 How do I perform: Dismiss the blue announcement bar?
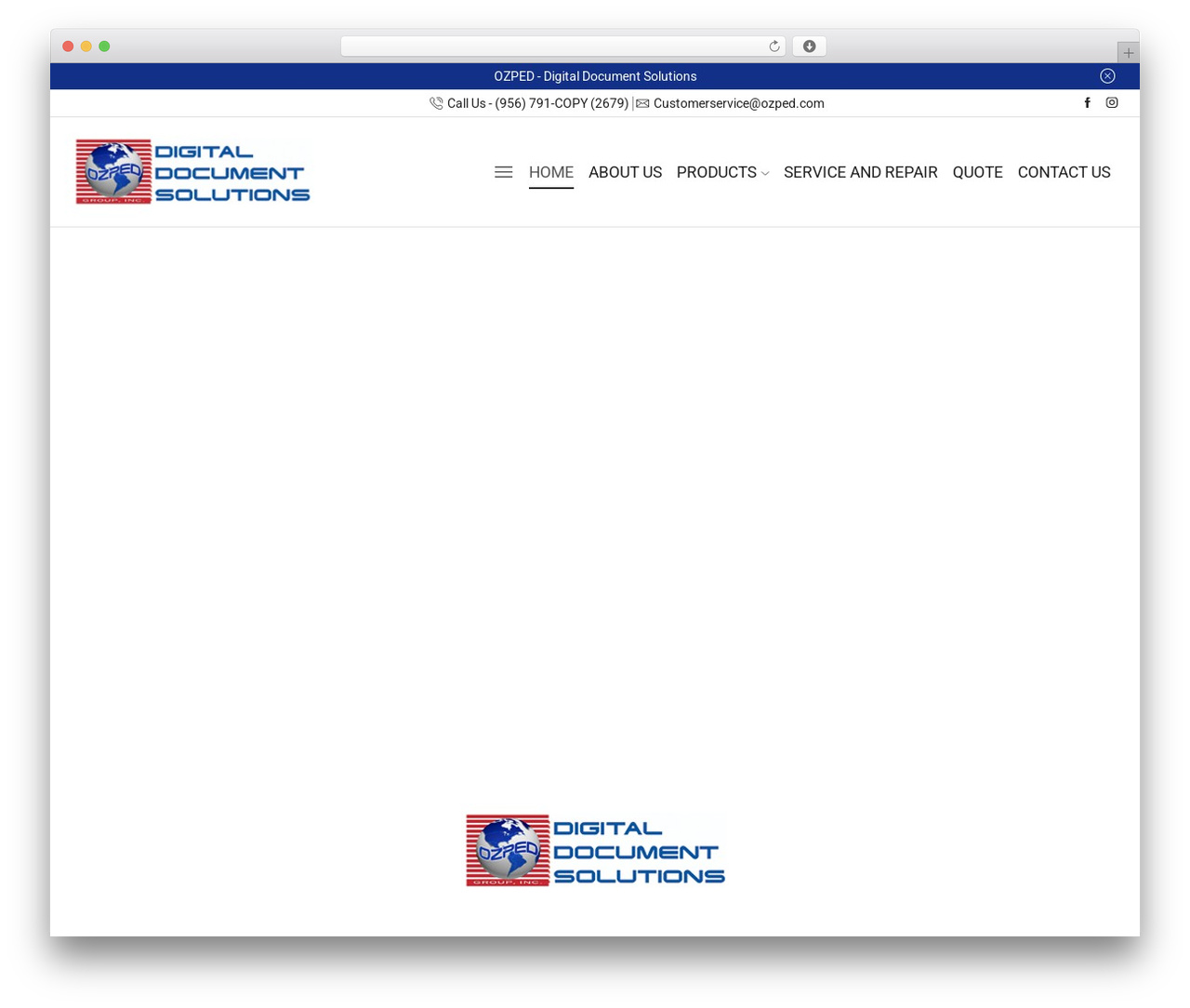coord(1107,76)
